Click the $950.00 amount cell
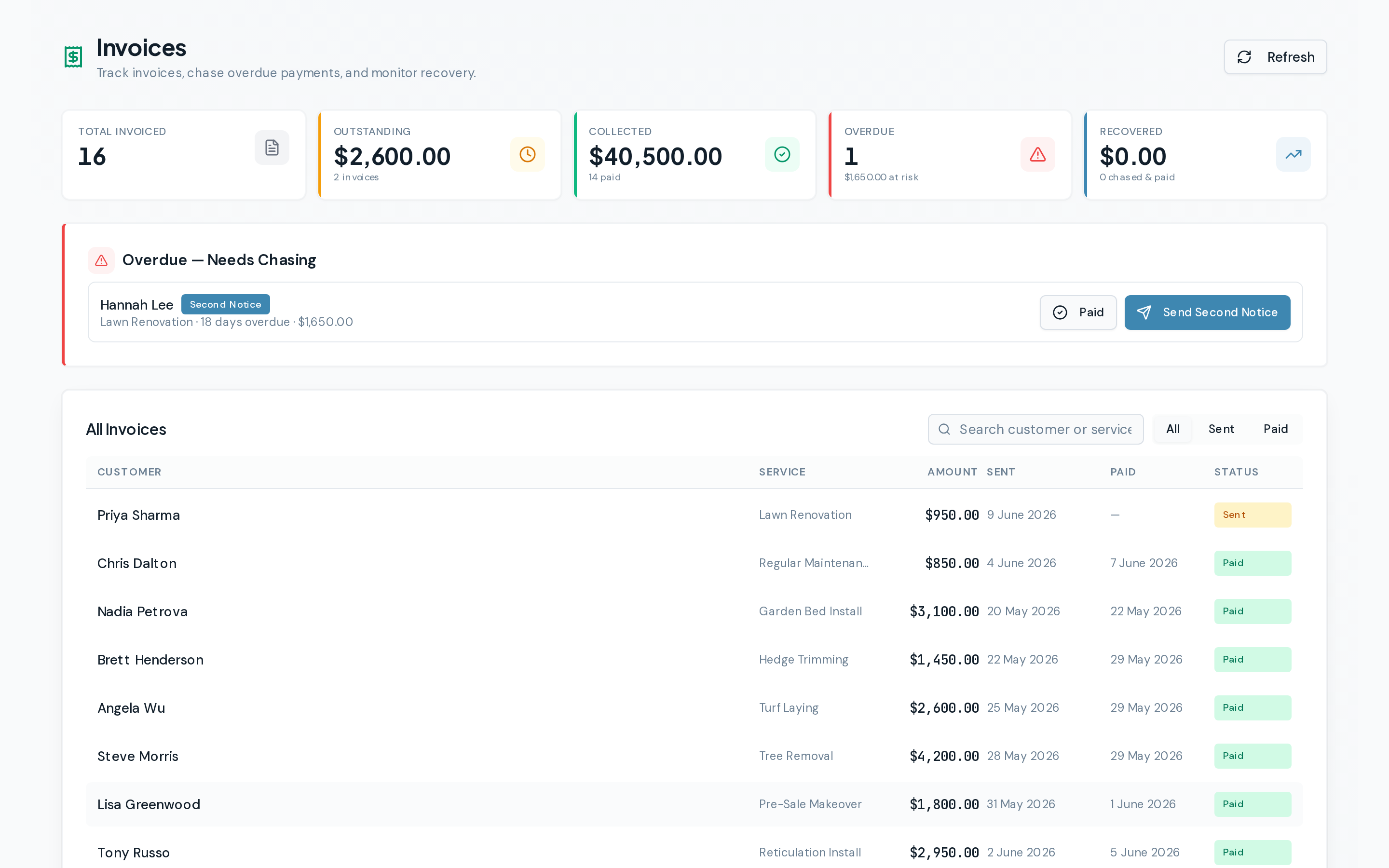The height and width of the screenshot is (868, 1389). pos(952,515)
